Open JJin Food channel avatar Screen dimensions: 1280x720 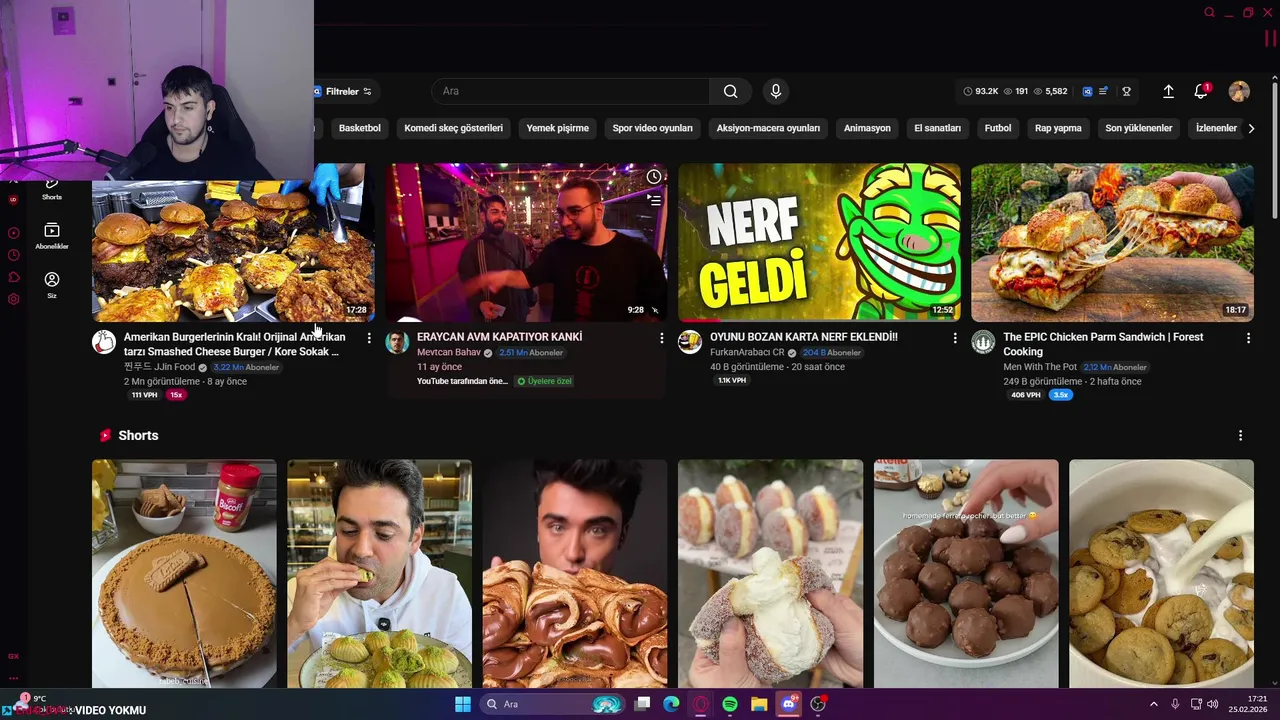tap(104, 342)
